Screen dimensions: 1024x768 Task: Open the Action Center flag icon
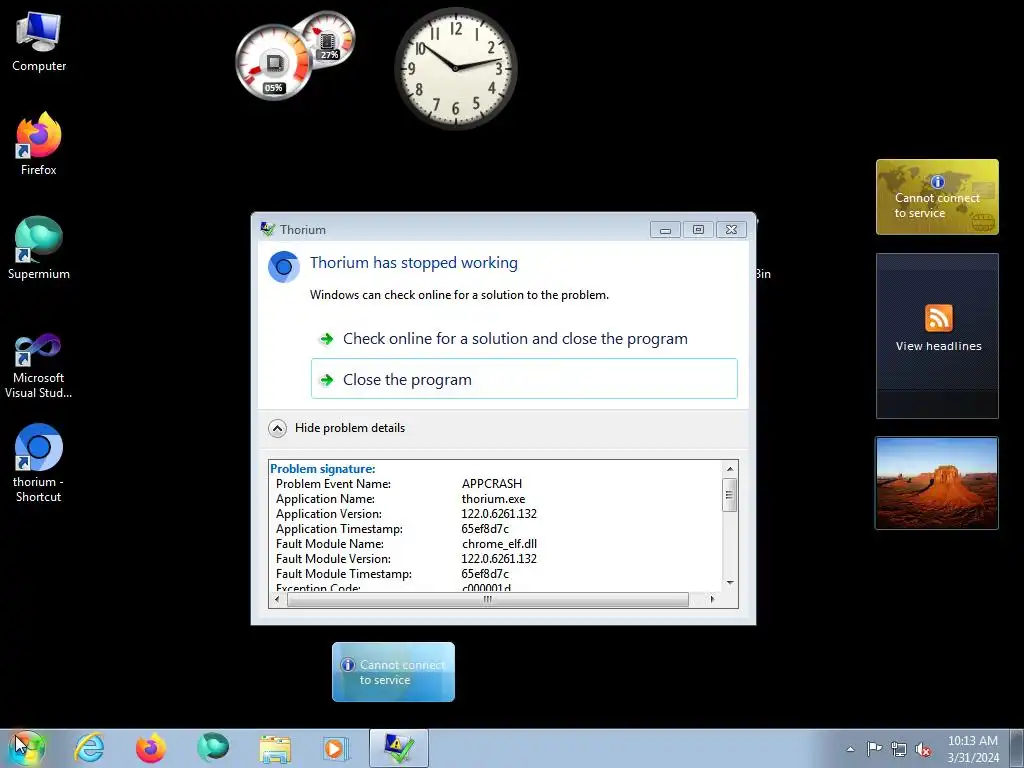[x=874, y=749]
